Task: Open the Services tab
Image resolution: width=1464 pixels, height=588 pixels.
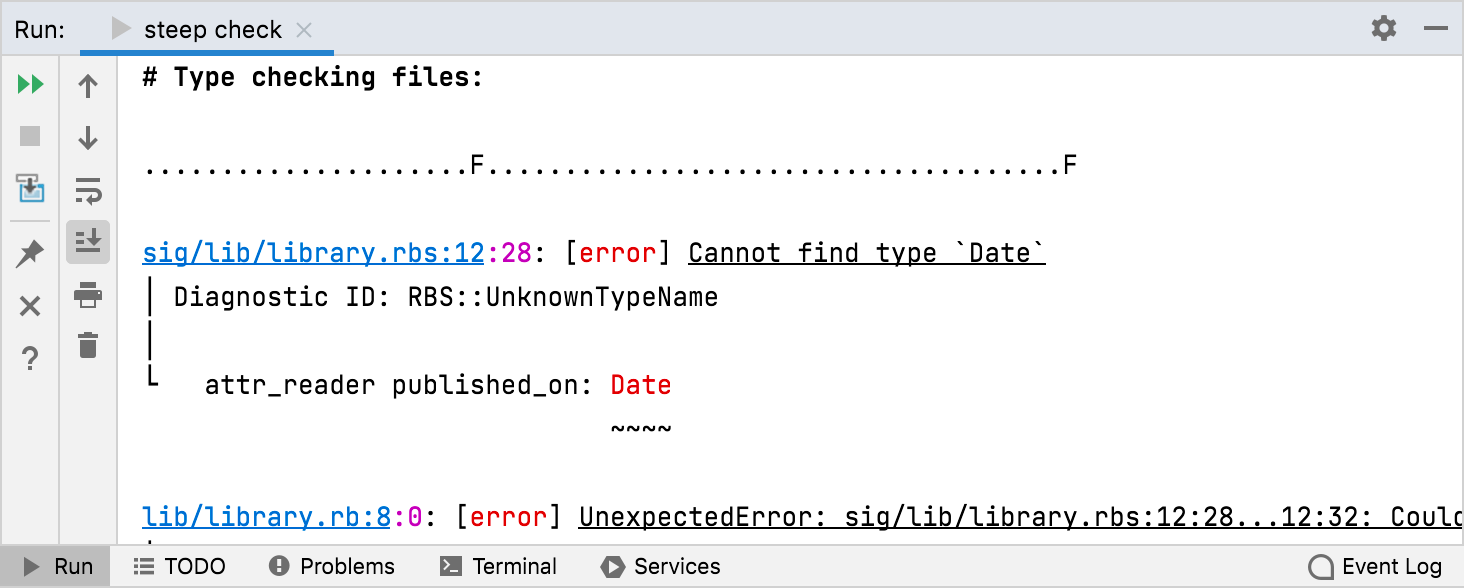Action: [661, 566]
